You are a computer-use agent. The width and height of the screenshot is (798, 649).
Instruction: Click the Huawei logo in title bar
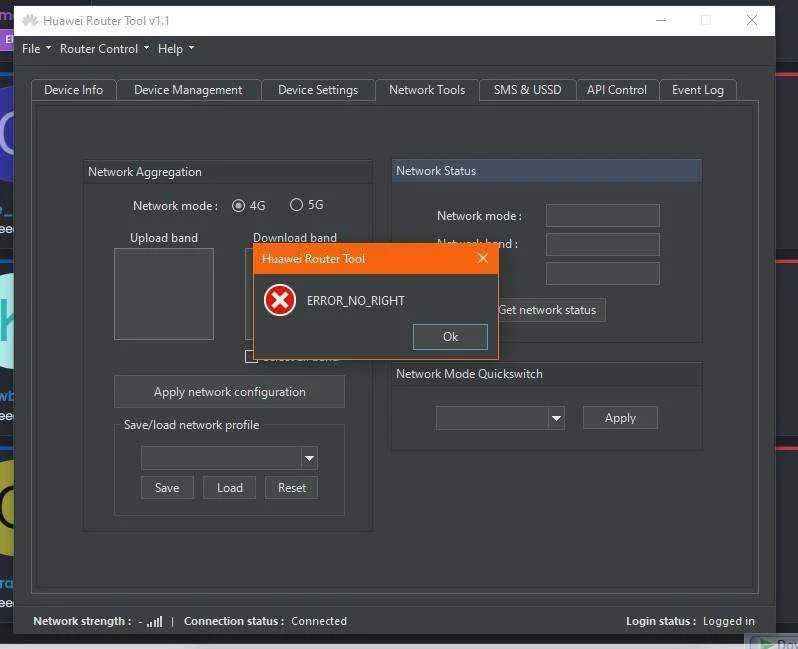30,20
